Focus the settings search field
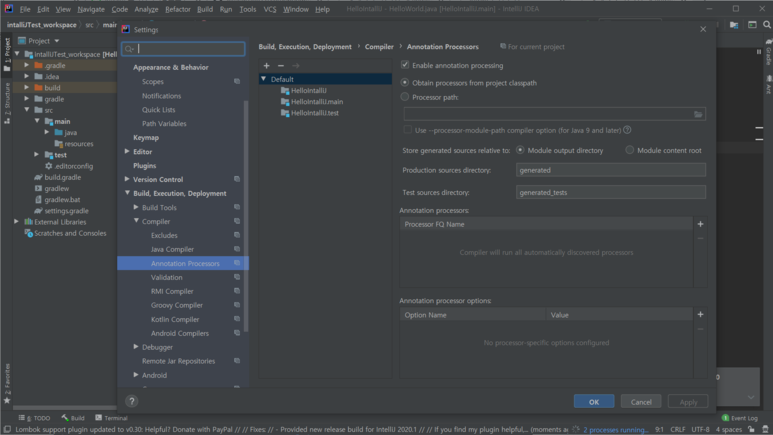The image size is (773, 435). pos(183,49)
